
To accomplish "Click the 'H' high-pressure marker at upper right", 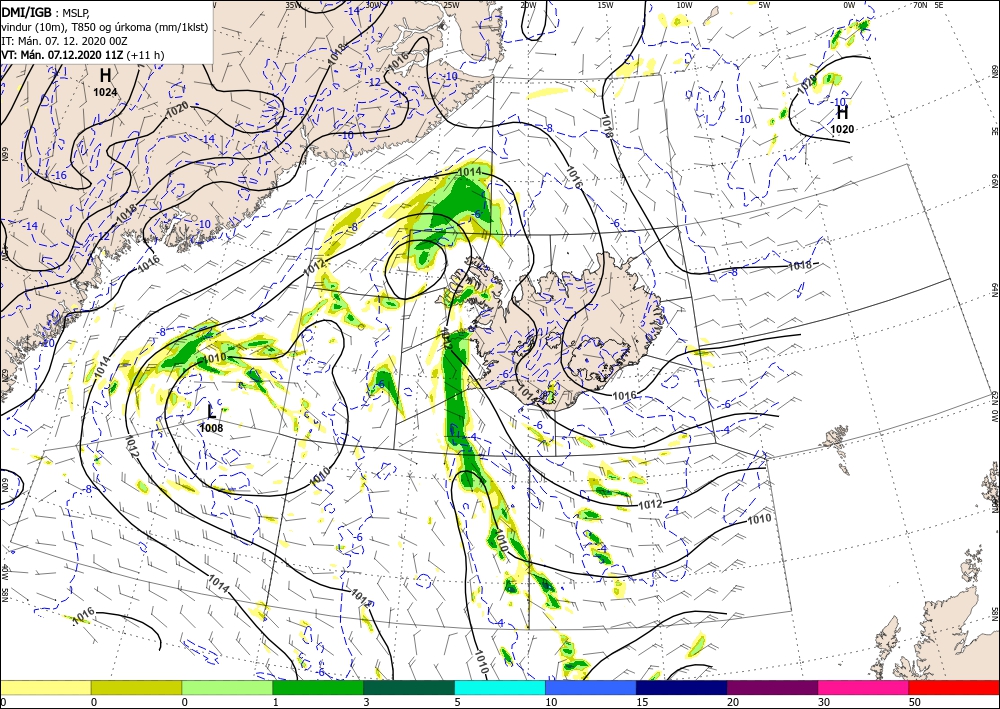I will point(842,113).
